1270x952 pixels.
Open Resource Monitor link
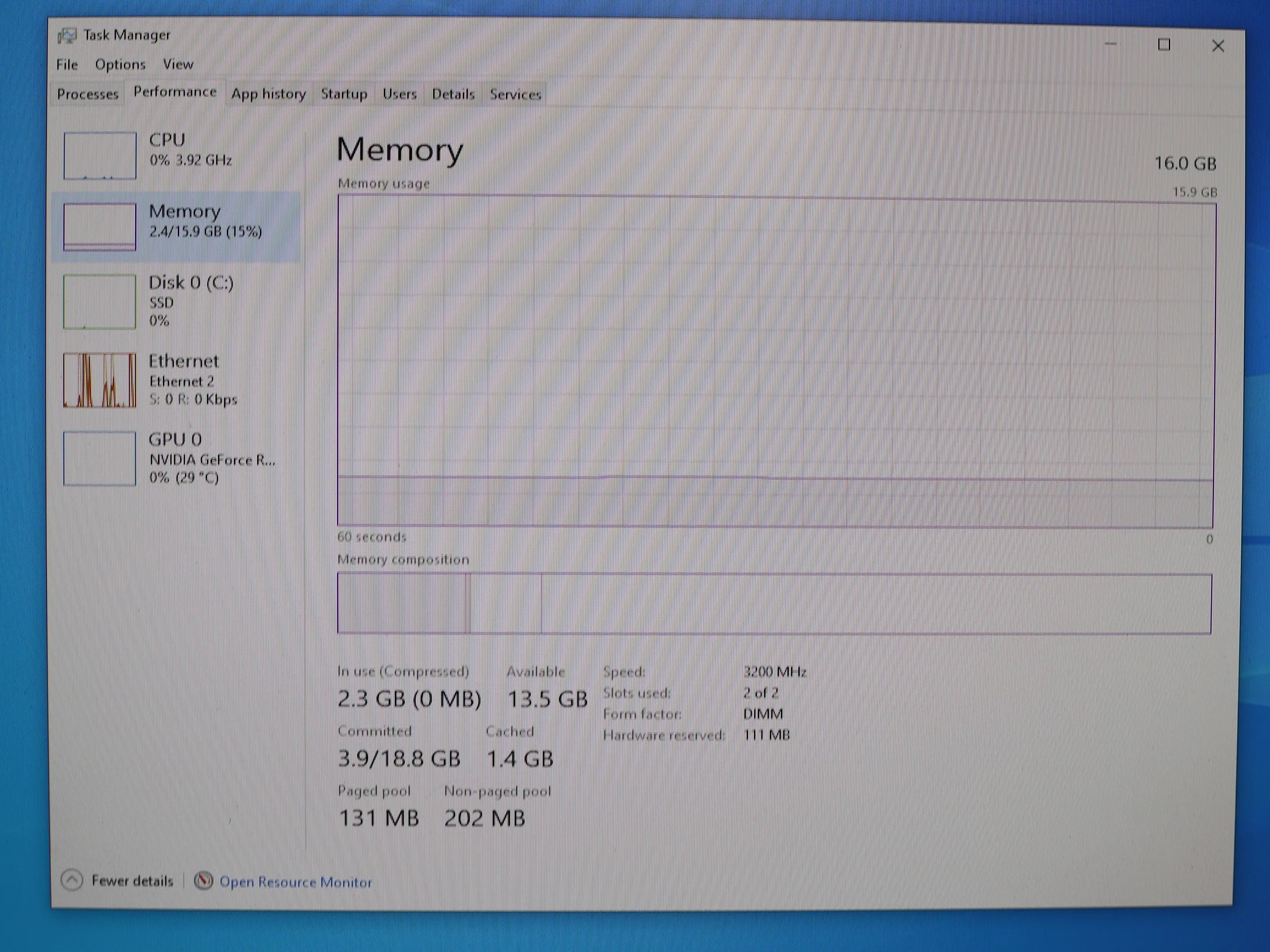[296, 882]
